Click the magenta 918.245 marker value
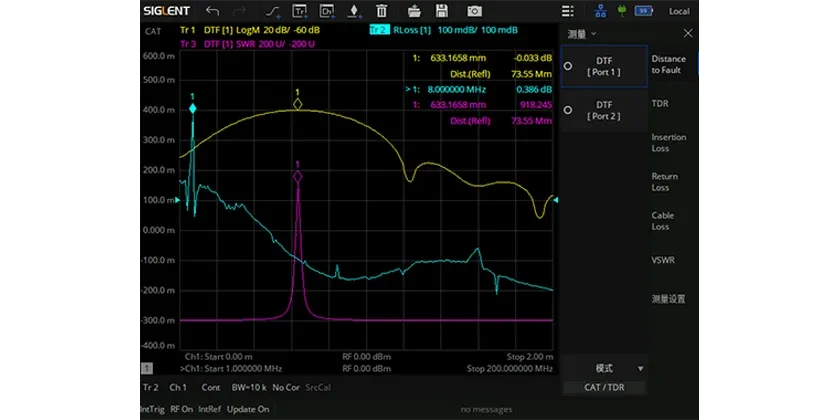Image resolution: width=840 pixels, height=420 pixels. click(x=536, y=105)
